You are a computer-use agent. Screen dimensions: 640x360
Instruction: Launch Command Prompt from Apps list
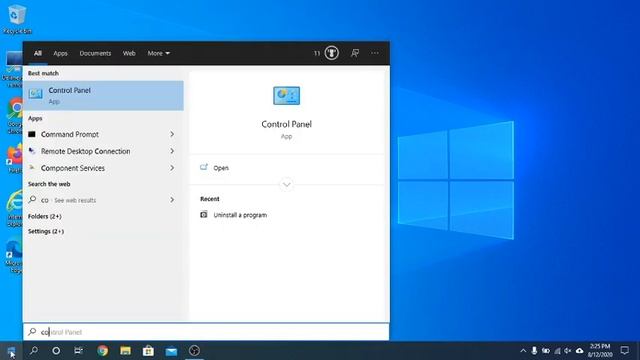[70, 134]
